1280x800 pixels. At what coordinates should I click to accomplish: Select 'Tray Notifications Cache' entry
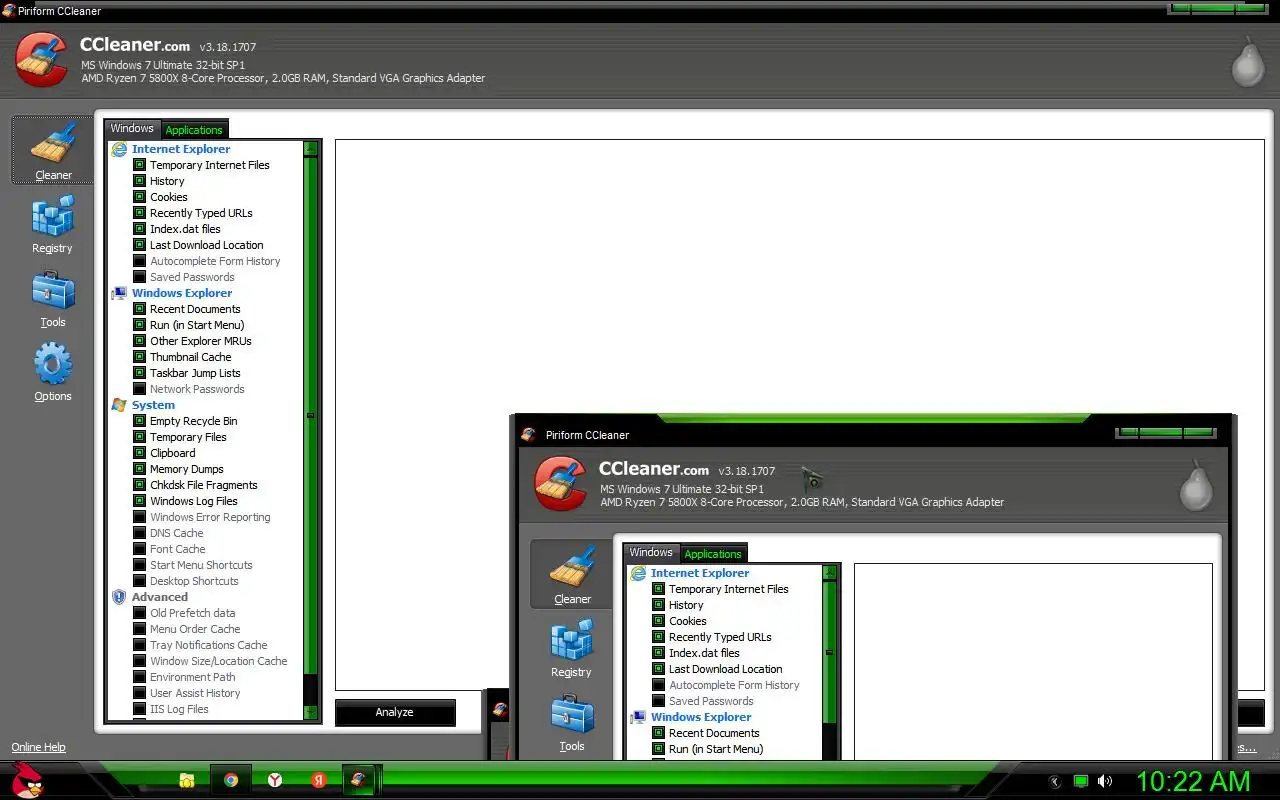(209, 645)
